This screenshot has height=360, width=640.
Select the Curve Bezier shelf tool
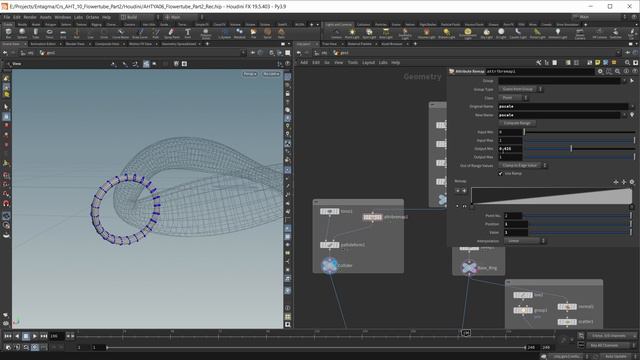(x=120, y=33)
